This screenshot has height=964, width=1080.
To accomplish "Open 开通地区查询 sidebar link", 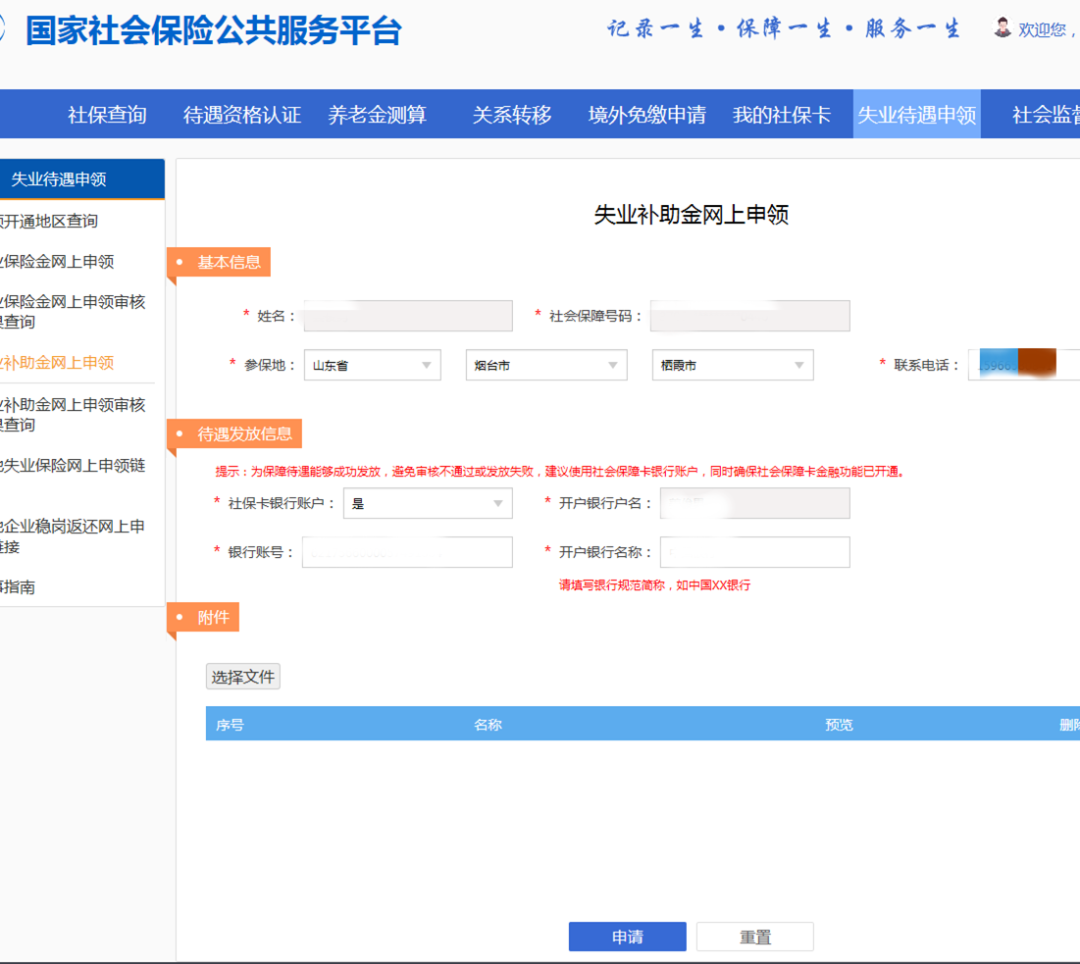I will point(50,221).
